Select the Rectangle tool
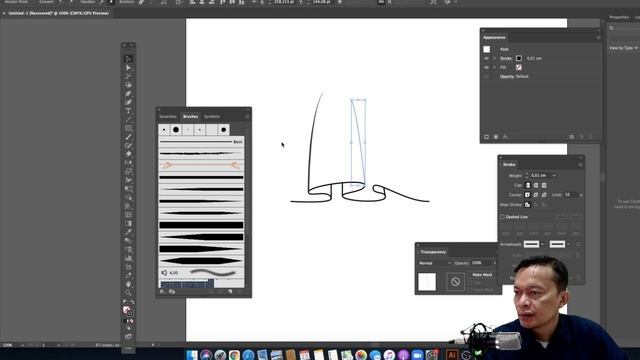 click(129, 128)
